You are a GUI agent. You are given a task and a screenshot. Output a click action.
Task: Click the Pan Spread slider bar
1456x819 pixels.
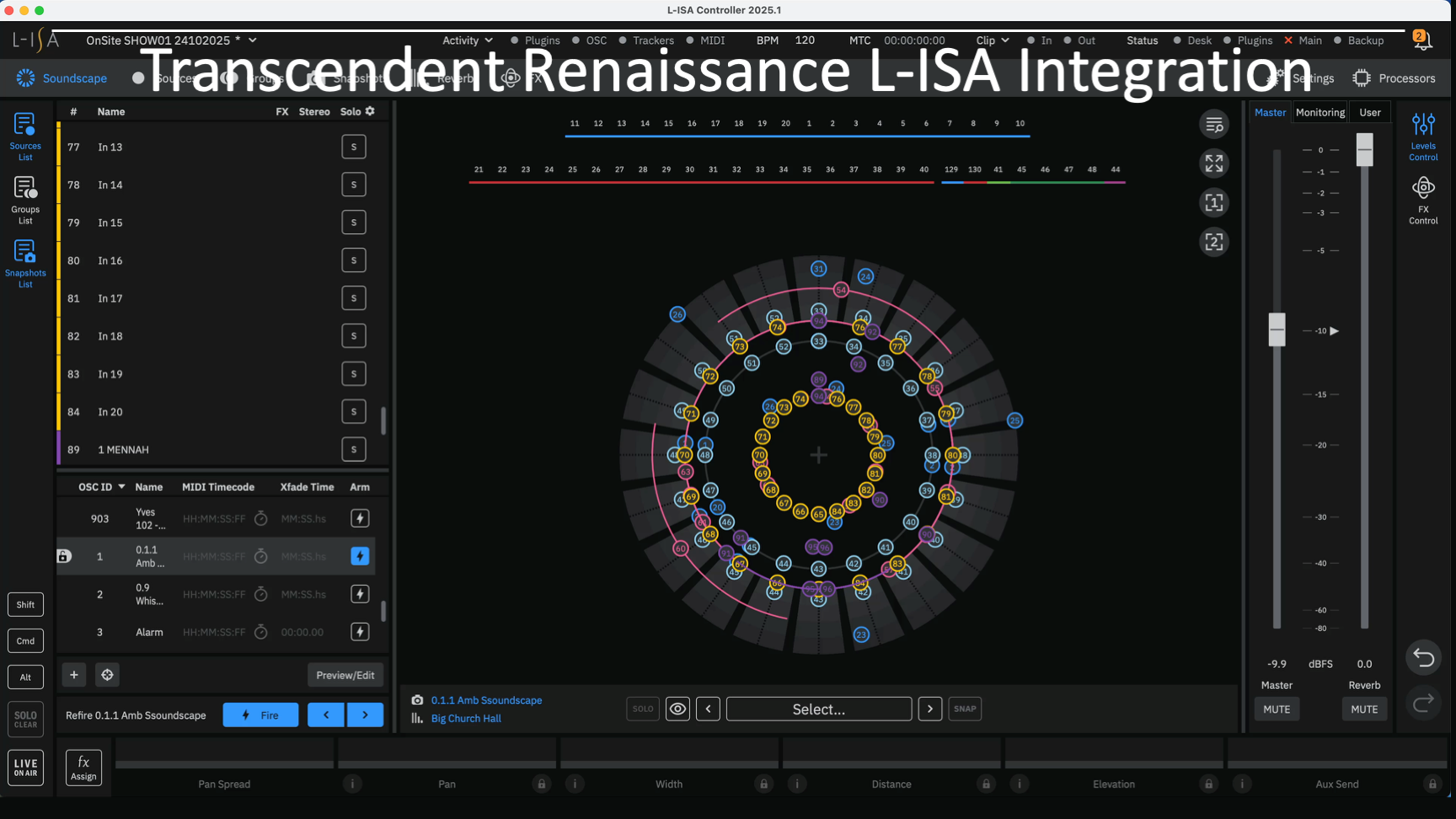(224, 763)
